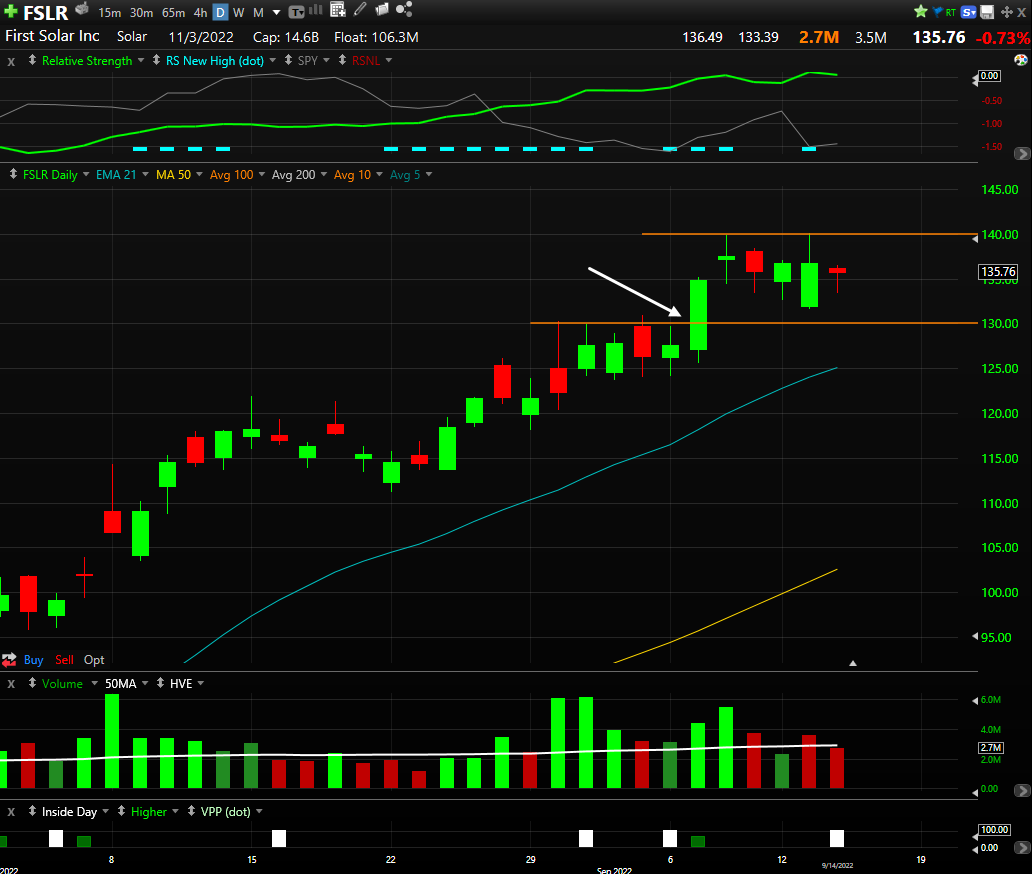Screen dimensions: 1032x874
Task: Click the Sell button
Action: (64, 659)
